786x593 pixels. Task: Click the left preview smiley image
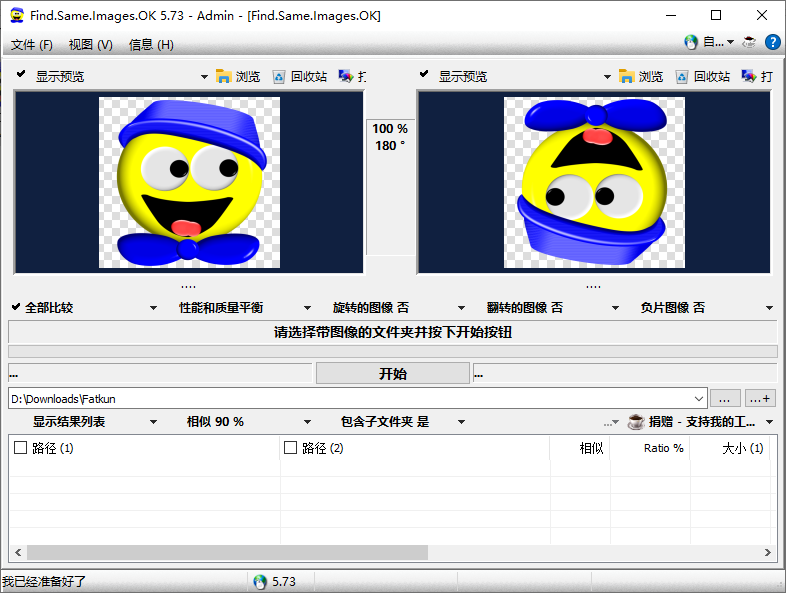click(189, 182)
